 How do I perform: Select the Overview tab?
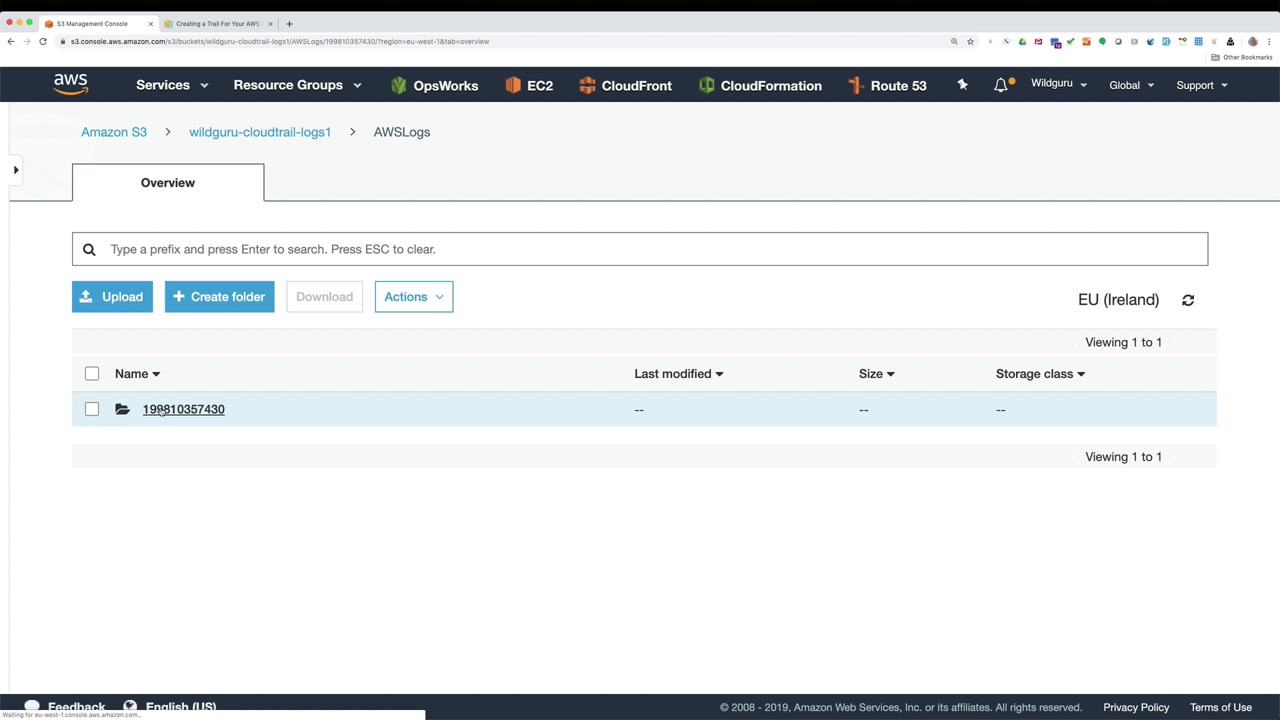[168, 183]
